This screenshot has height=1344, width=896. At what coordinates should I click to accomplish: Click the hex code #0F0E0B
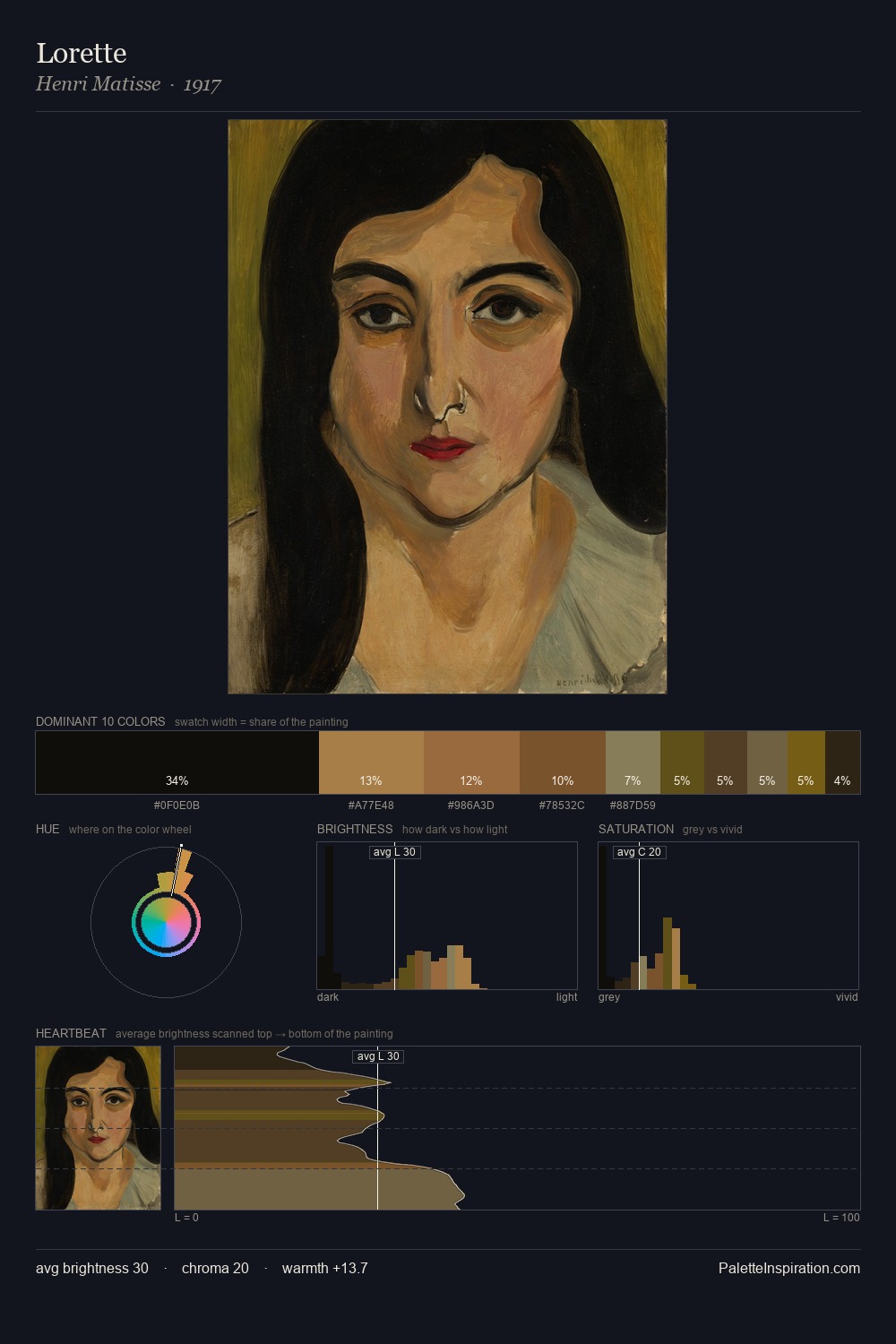177,806
